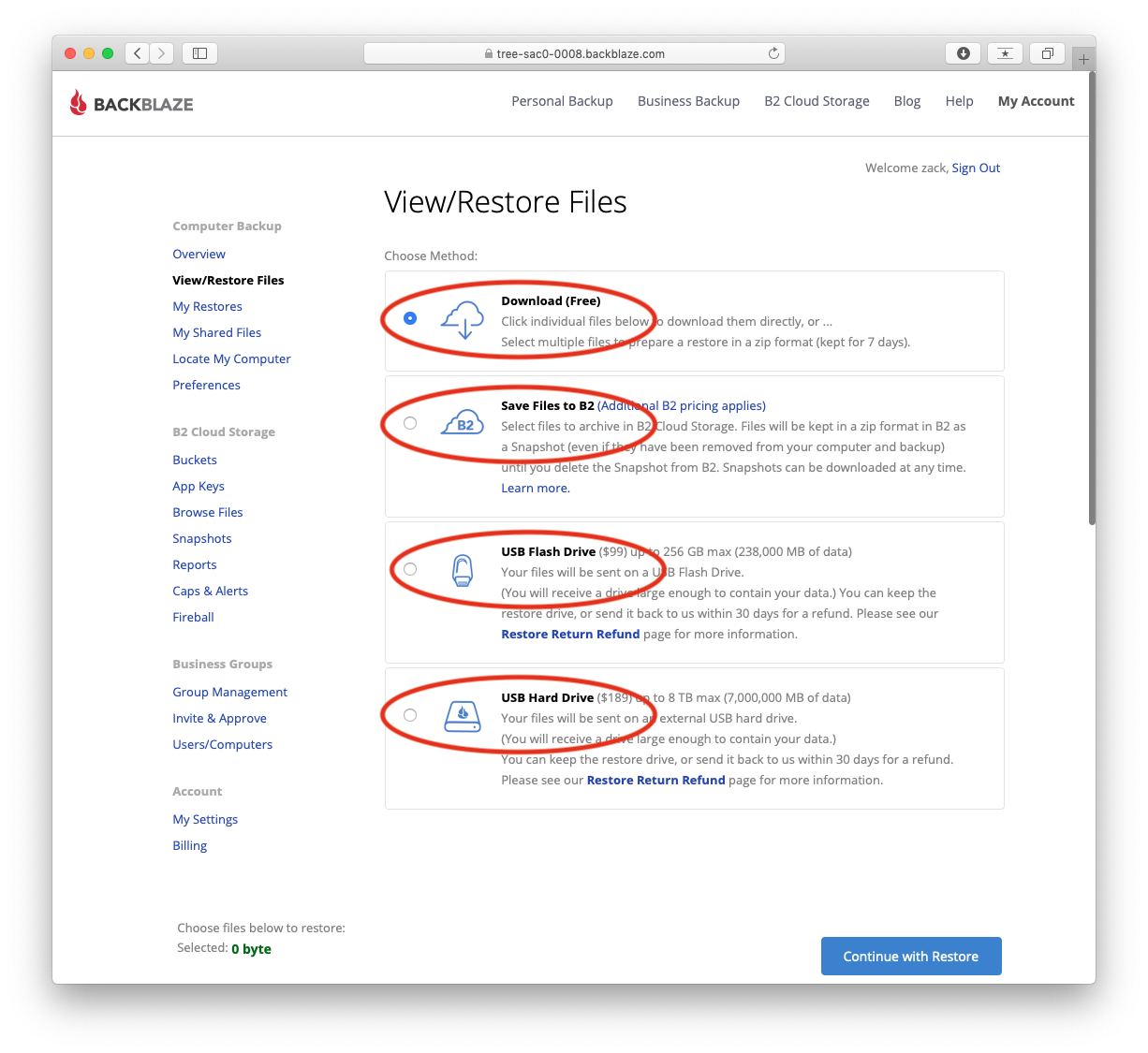
Task: Click the USB flash drive icon
Action: [x=463, y=569]
